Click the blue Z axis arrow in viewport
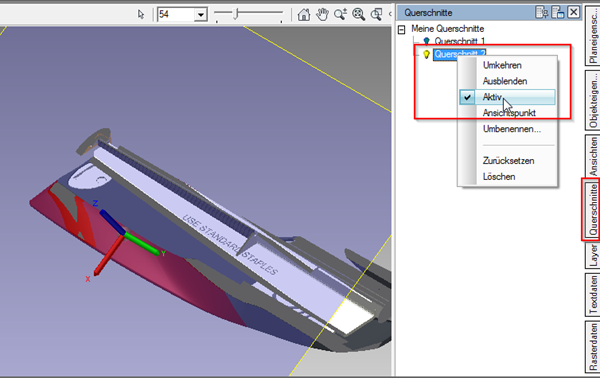Screen dimensions: 600x378 (x=112, y=221)
